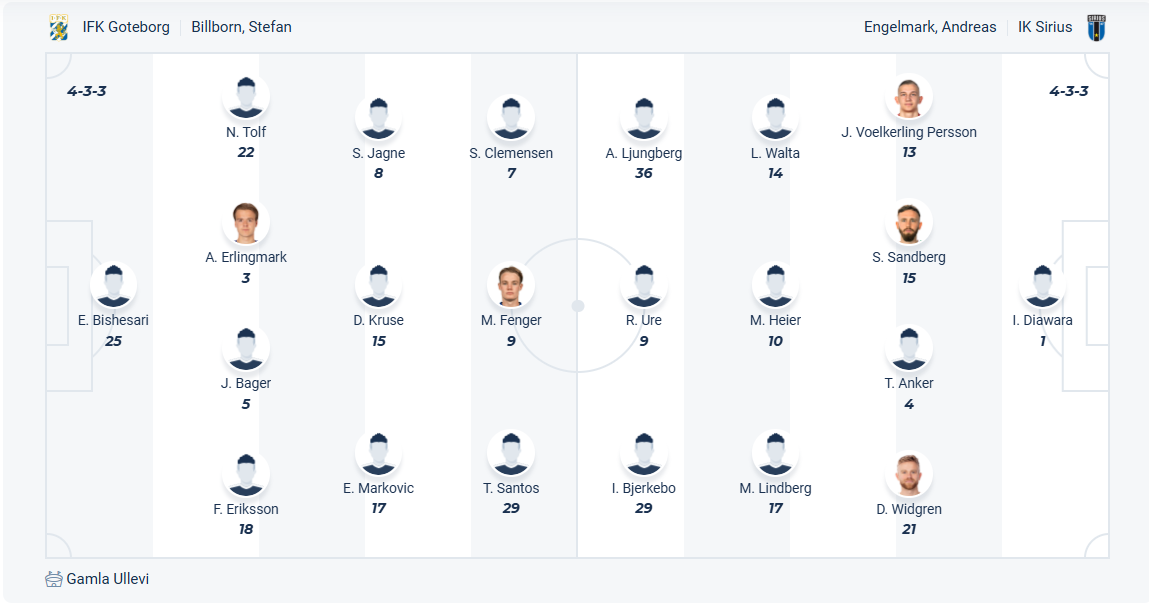Click the IK Sirius club crest

(x=1097, y=27)
